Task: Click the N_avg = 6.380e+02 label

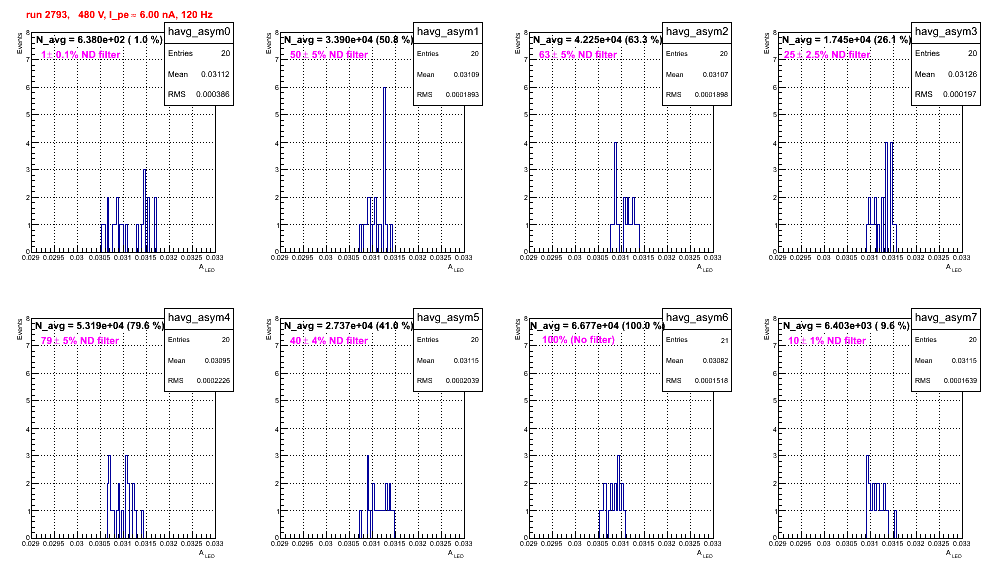Action: coord(99,40)
